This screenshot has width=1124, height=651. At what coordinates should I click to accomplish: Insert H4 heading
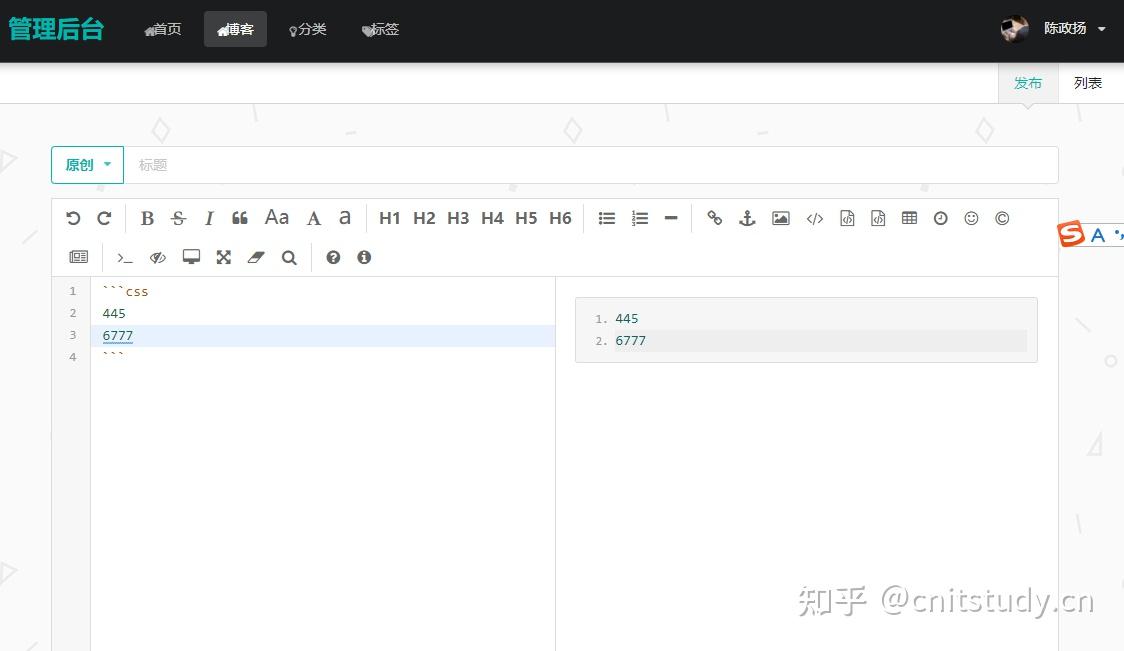tap(492, 218)
